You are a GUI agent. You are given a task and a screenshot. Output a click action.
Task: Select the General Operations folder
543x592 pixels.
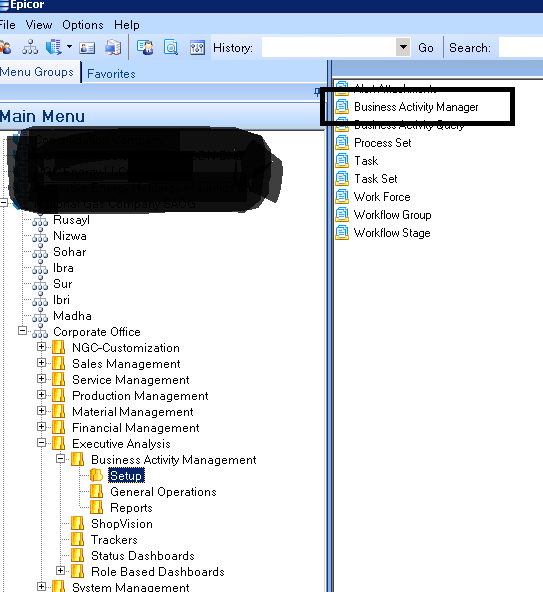[x=163, y=492]
